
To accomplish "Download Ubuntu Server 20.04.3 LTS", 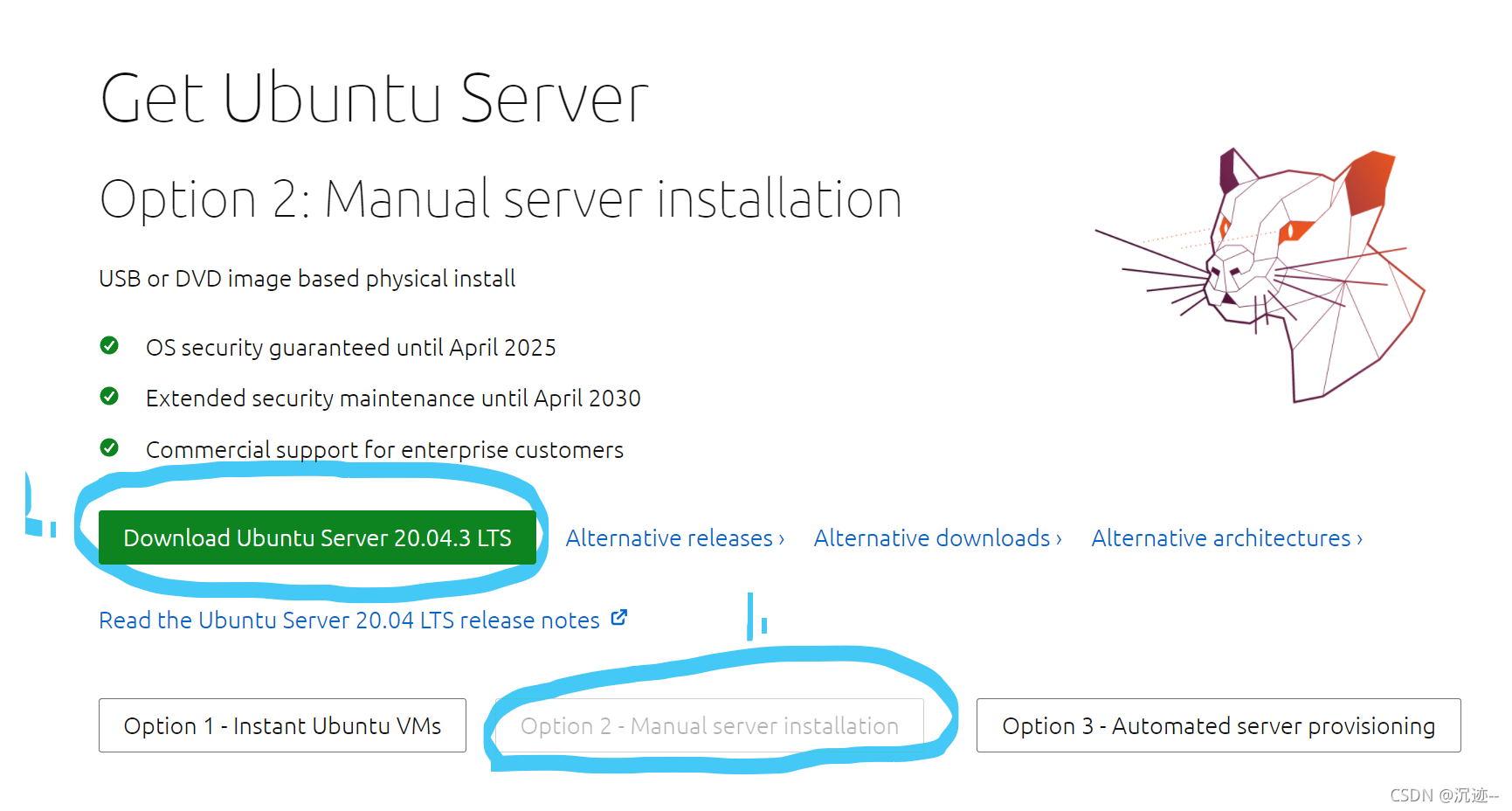I will 316,537.
